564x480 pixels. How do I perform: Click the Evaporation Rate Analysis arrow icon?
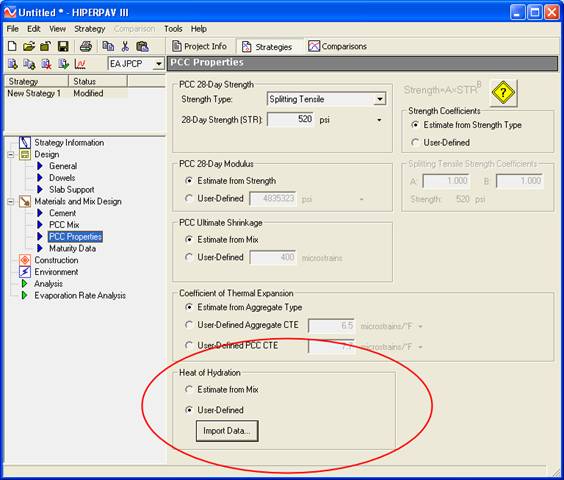(x=24, y=295)
